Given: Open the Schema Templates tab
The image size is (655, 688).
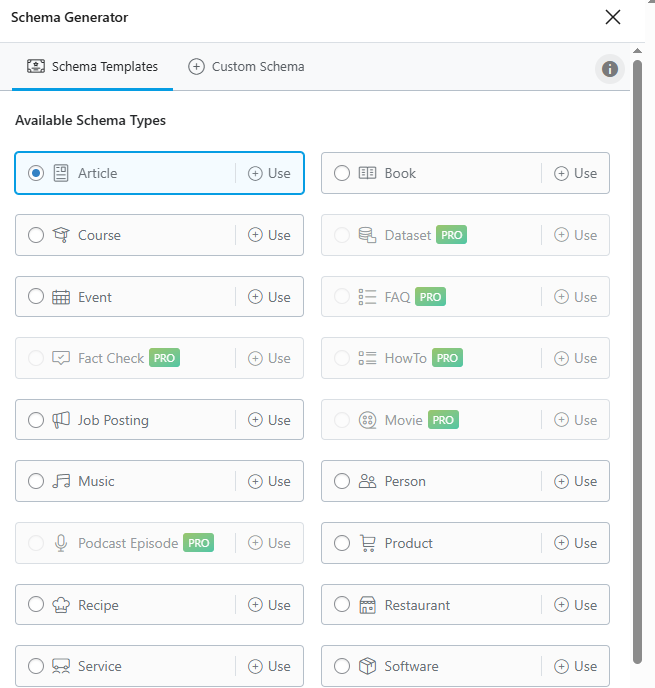Looking at the screenshot, I should click(92, 67).
